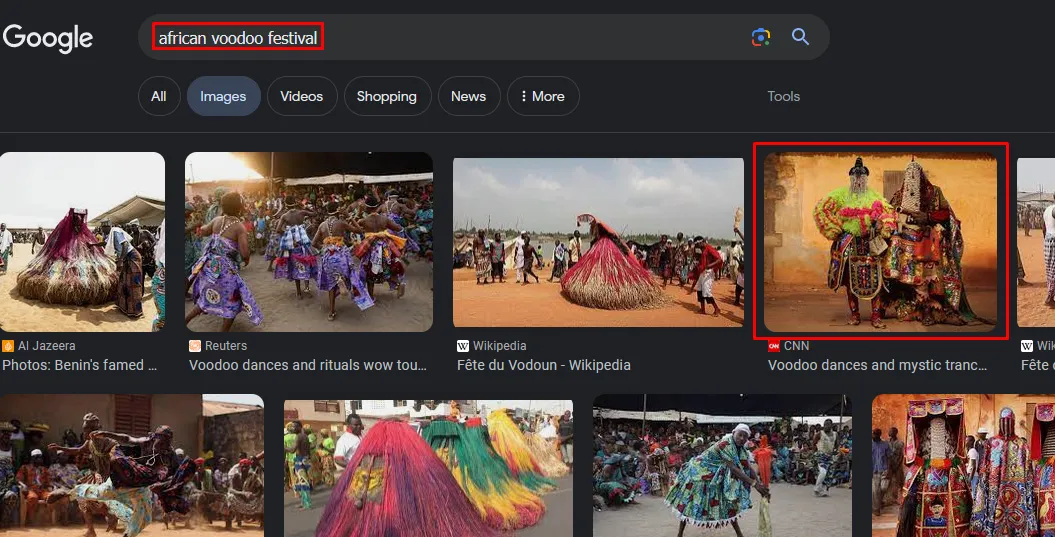Click the CNN source favicon
This screenshot has height=537, width=1055.
(x=774, y=346)
